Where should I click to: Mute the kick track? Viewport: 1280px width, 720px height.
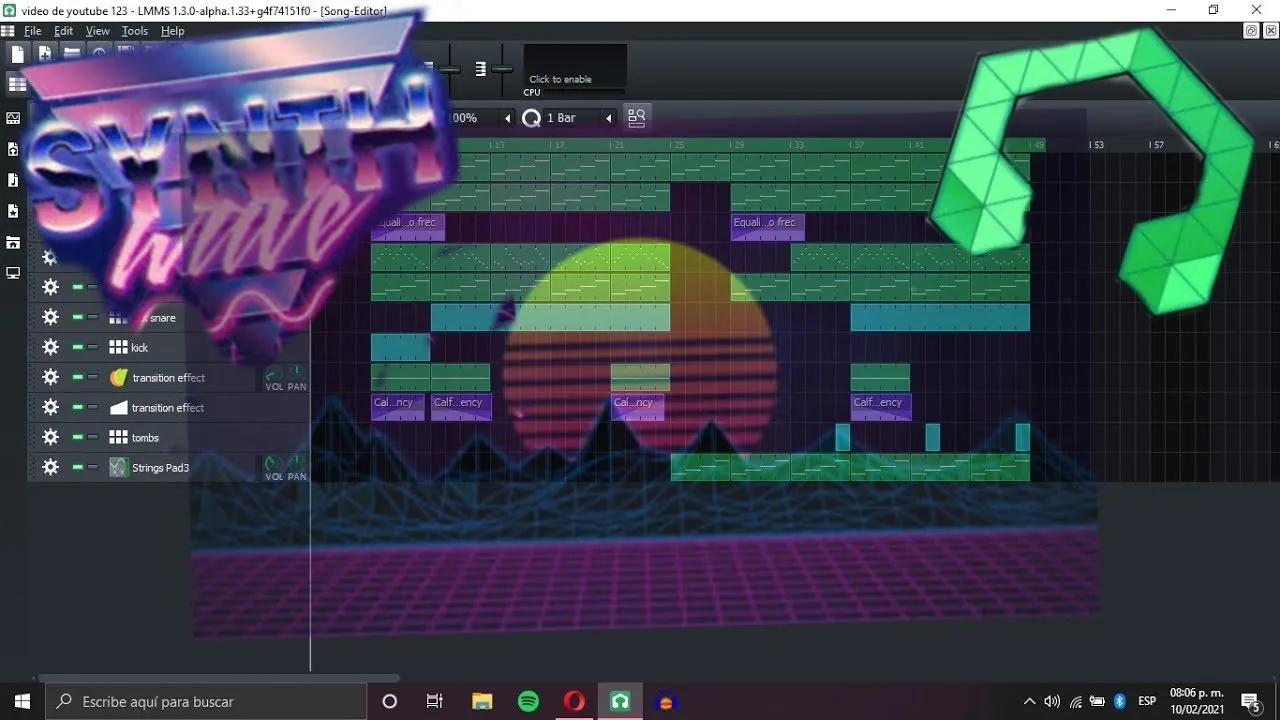[78, 347]
